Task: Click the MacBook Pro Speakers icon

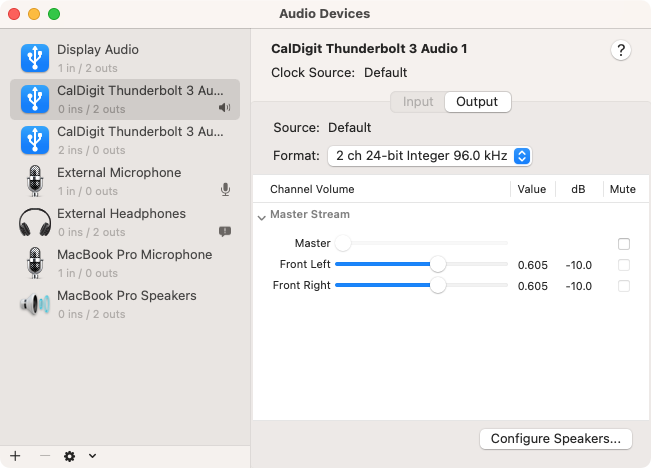Action: 35,304
